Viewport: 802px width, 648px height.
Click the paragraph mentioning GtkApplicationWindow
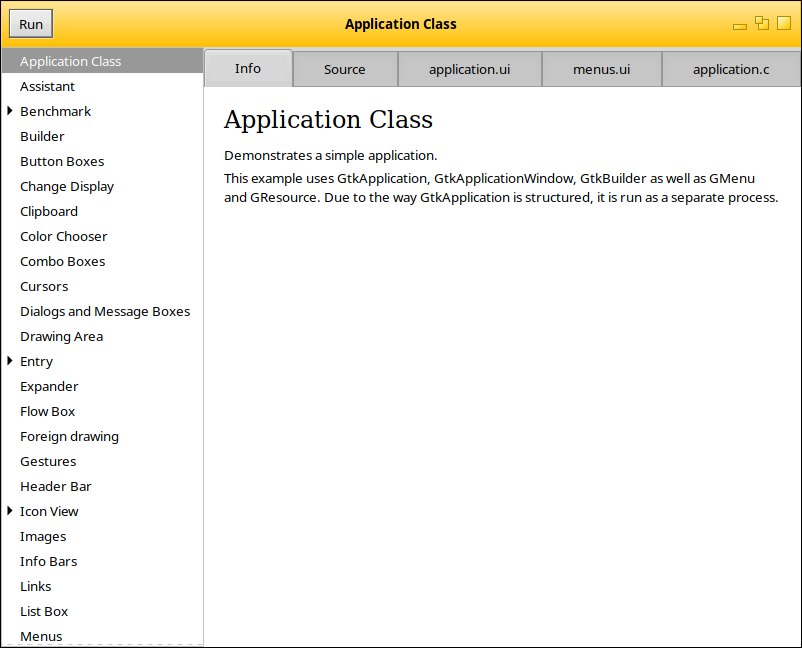click(x=501, y=188)
